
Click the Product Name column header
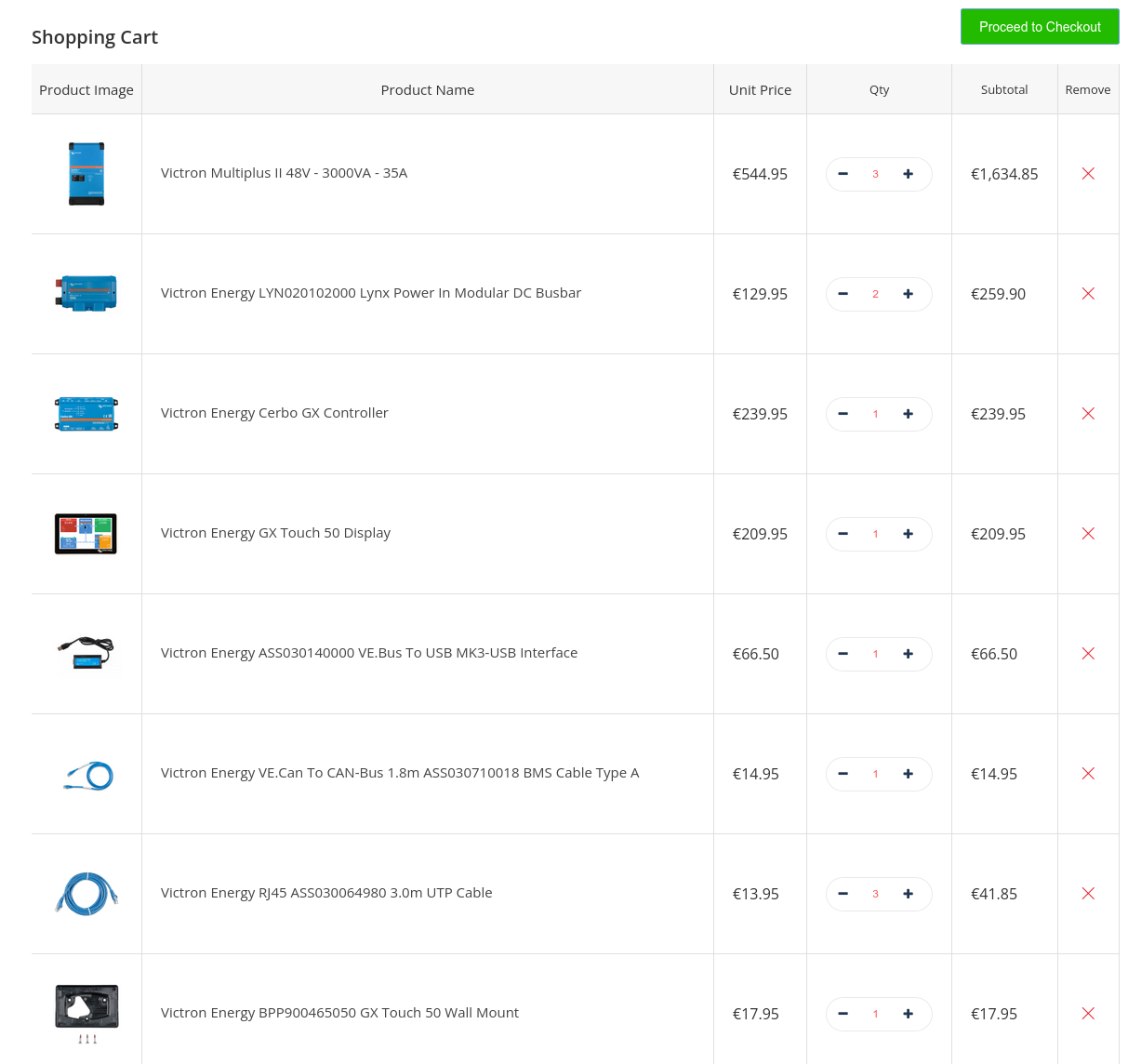coord(428,90)
